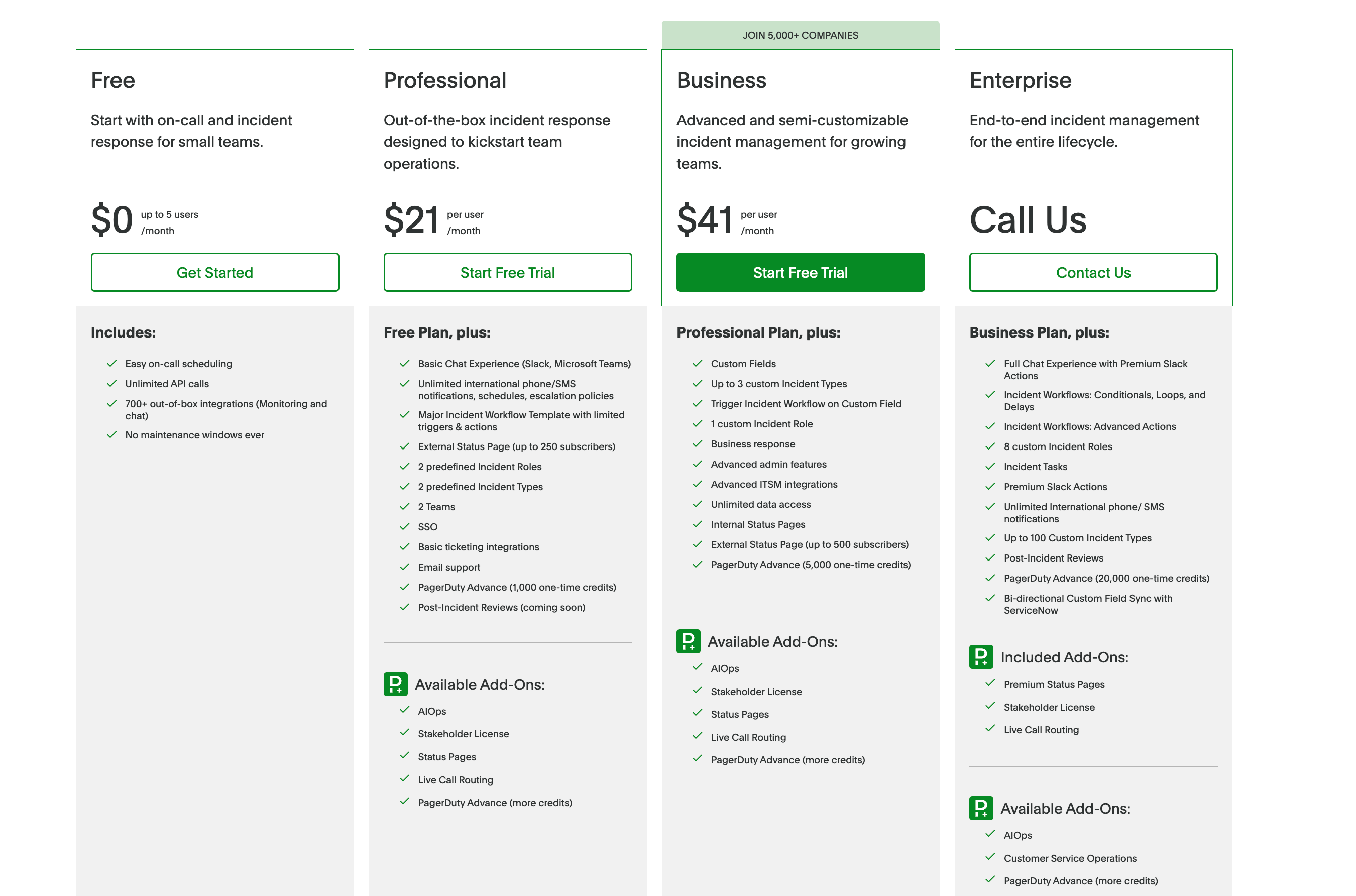Click Contact Us for Enterprise pricing
The height and width of the screenshot is (896, 1356).
[1093, 273]
